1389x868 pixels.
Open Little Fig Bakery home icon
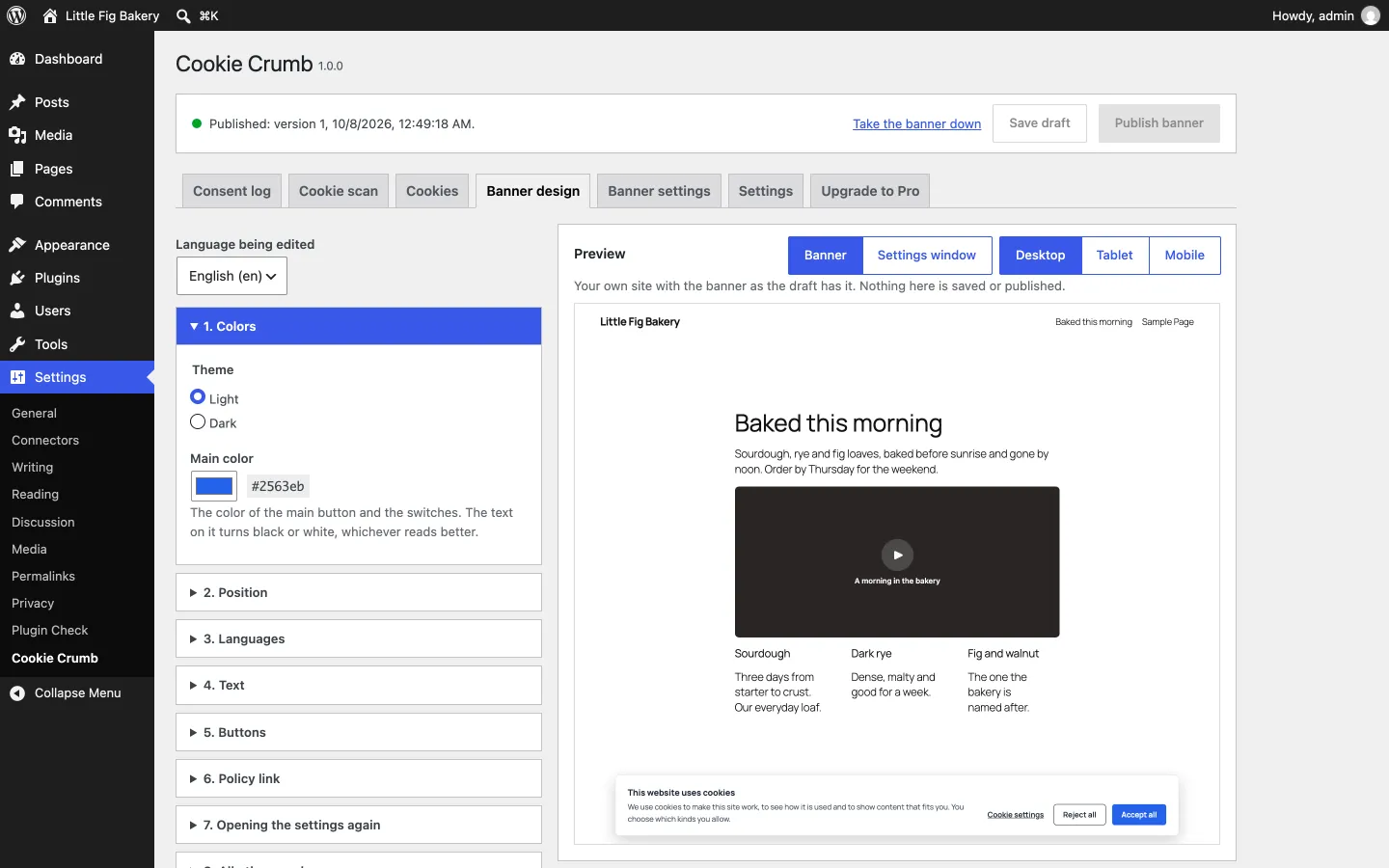[50, 15]
